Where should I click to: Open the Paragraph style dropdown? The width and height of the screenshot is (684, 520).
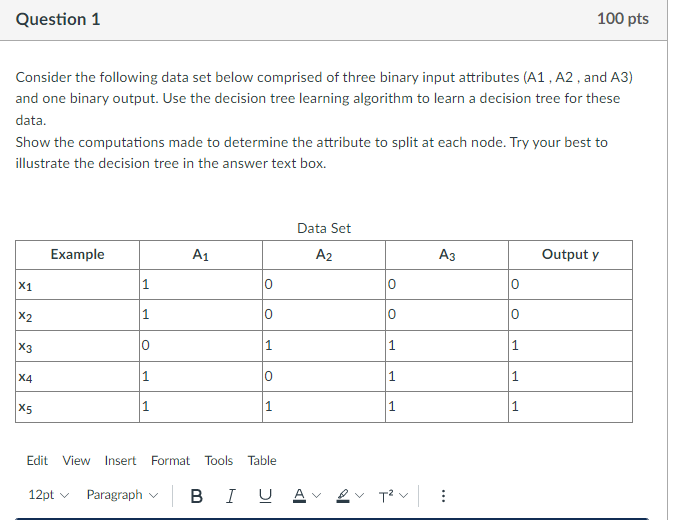pos(122,495)
